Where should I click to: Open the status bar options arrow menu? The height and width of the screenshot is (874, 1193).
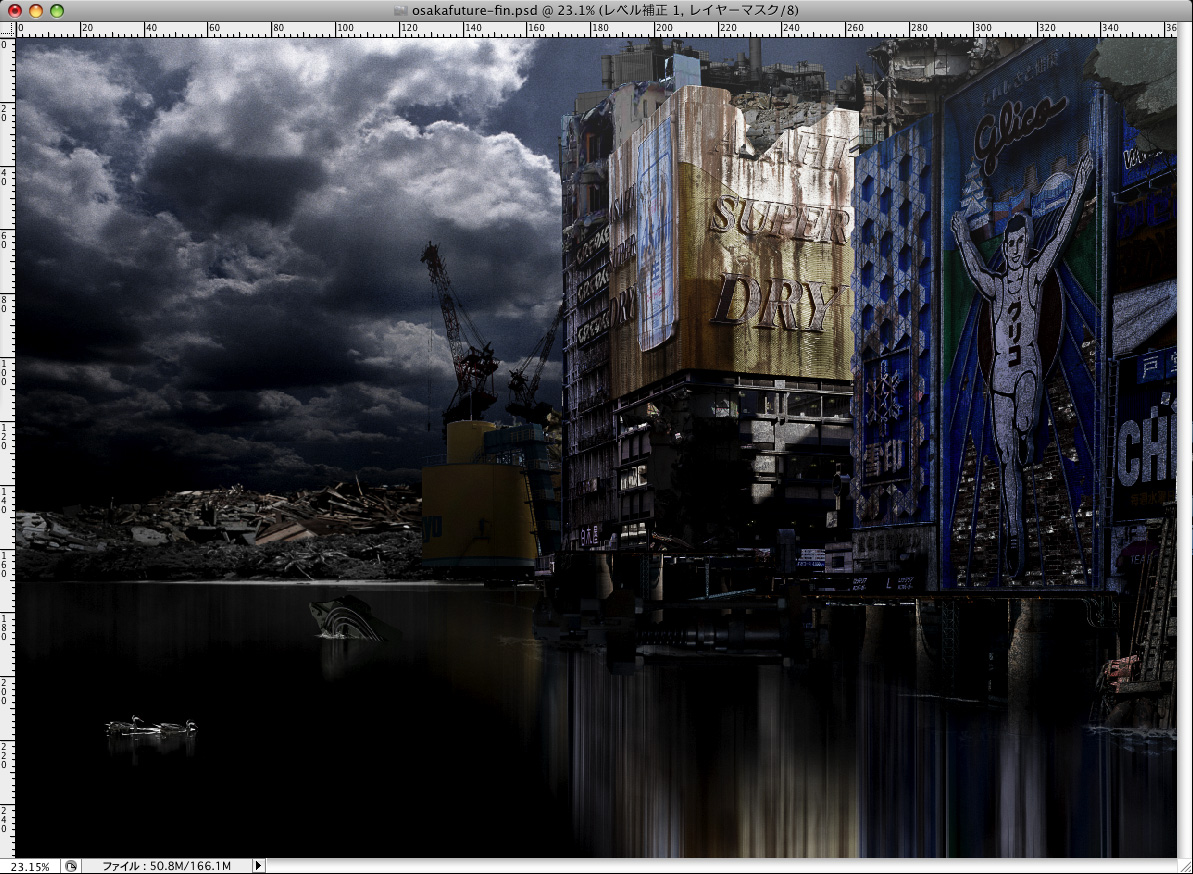259,866
